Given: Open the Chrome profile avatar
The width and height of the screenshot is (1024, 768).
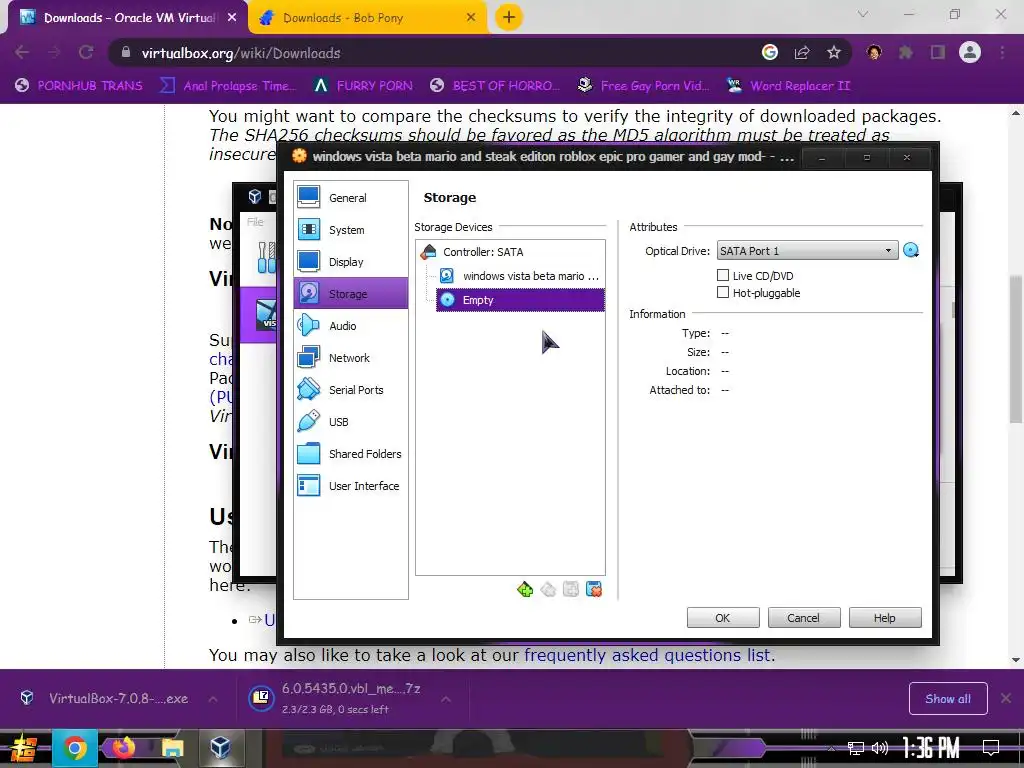Looking at the screenshot, I should (970, 52).
